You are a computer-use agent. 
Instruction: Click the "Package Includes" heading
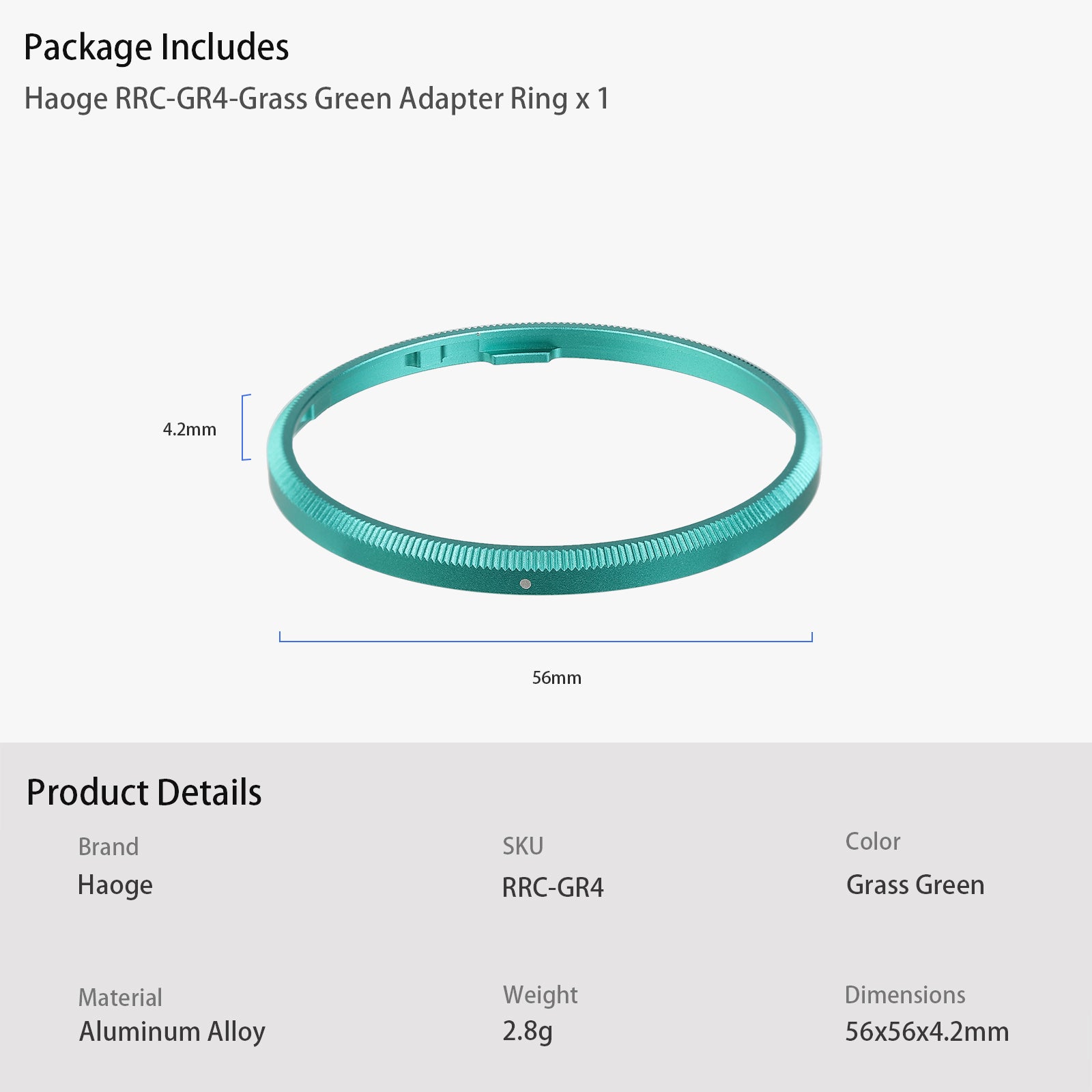(x=156, y=48)
